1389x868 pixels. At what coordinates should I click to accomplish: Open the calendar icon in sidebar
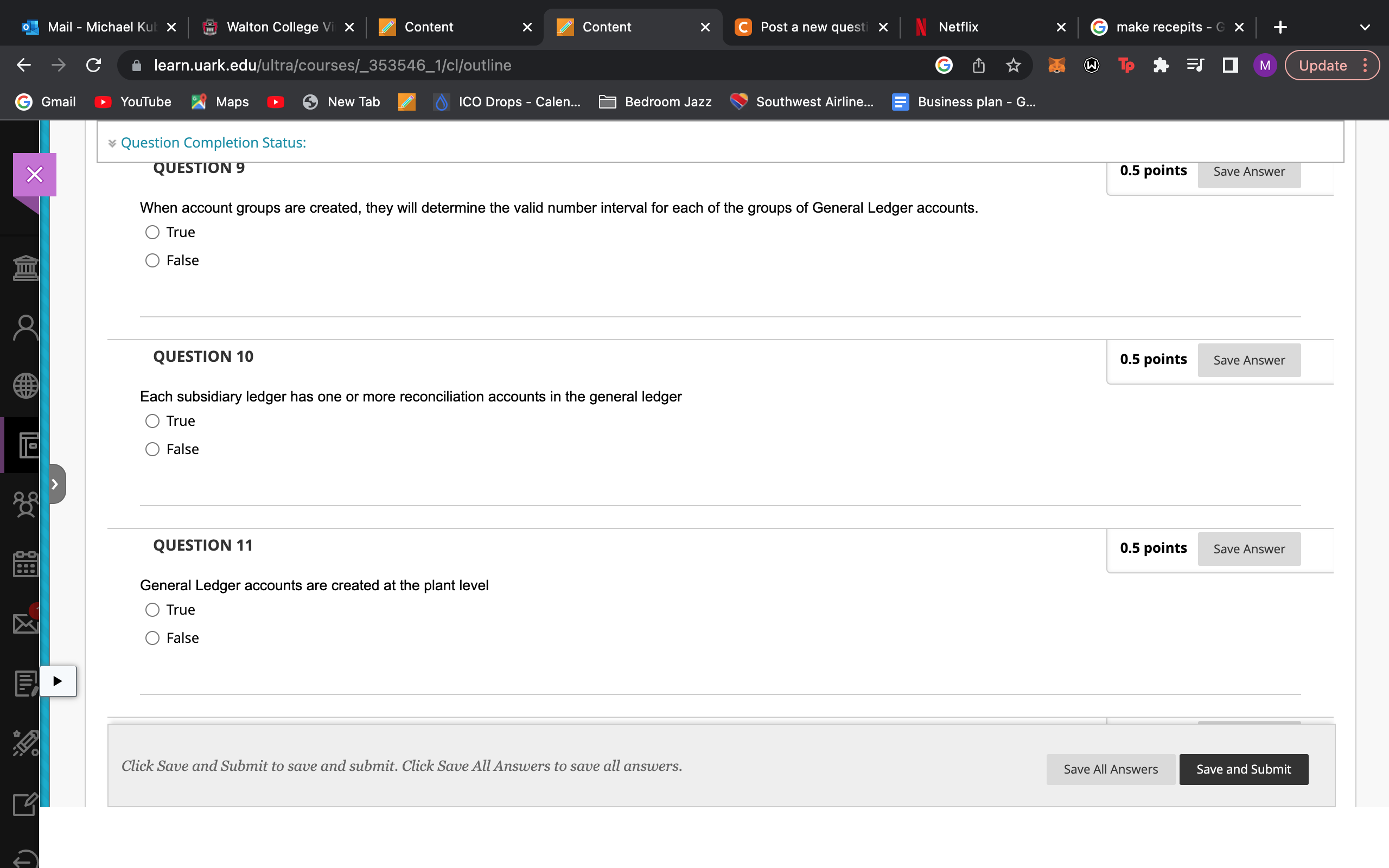tap(26, 564)
